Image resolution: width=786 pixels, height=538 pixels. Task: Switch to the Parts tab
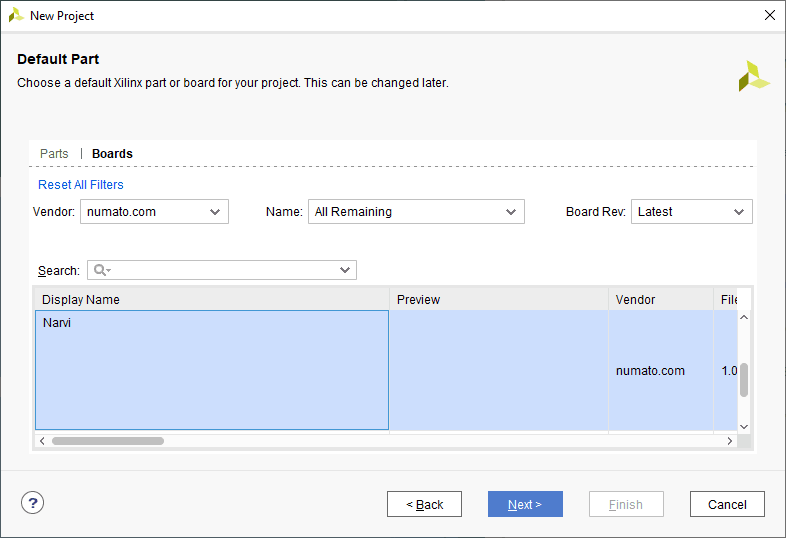click(x=54, y=154)
